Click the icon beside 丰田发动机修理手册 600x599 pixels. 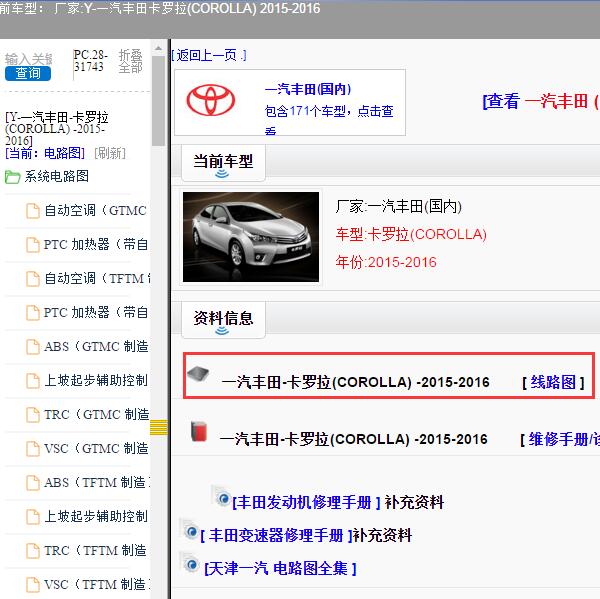(x=221, y=496)
